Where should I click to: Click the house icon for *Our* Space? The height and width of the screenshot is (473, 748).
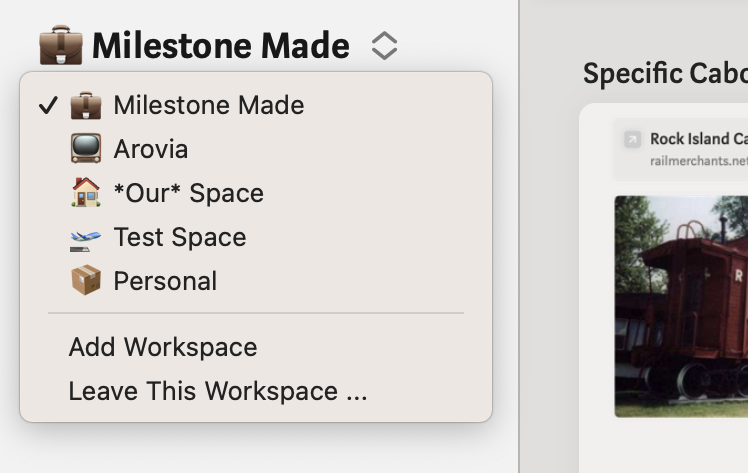pos(86,193)
